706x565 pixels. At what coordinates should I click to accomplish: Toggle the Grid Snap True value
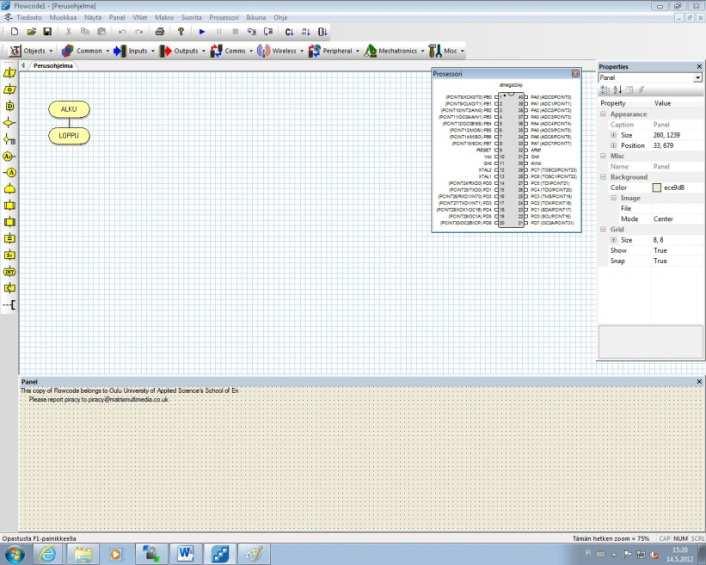pyautogui.click(x=660, y=261)
